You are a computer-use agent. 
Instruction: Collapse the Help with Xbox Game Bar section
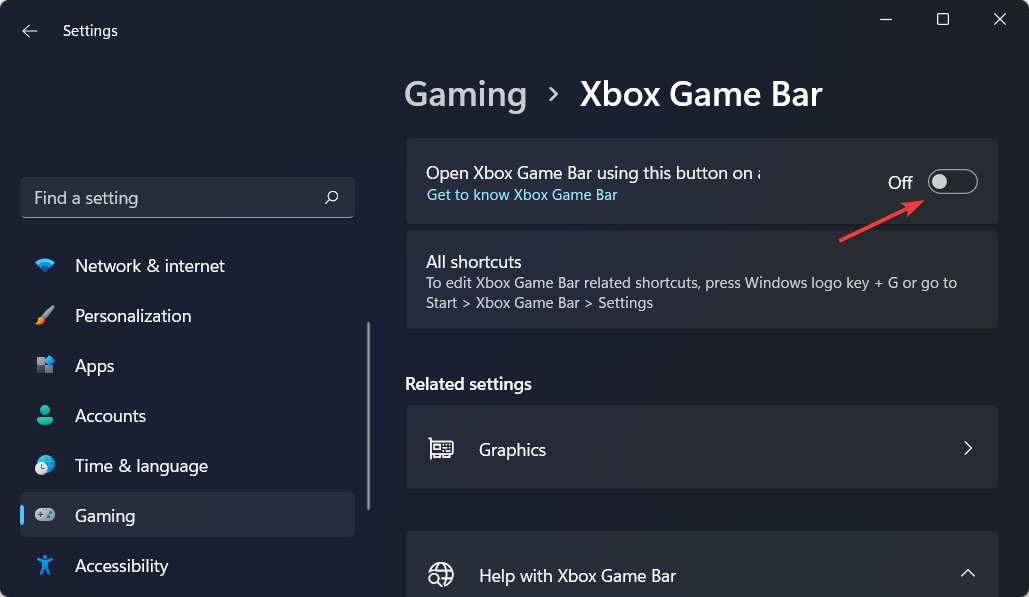coord(968,573)
